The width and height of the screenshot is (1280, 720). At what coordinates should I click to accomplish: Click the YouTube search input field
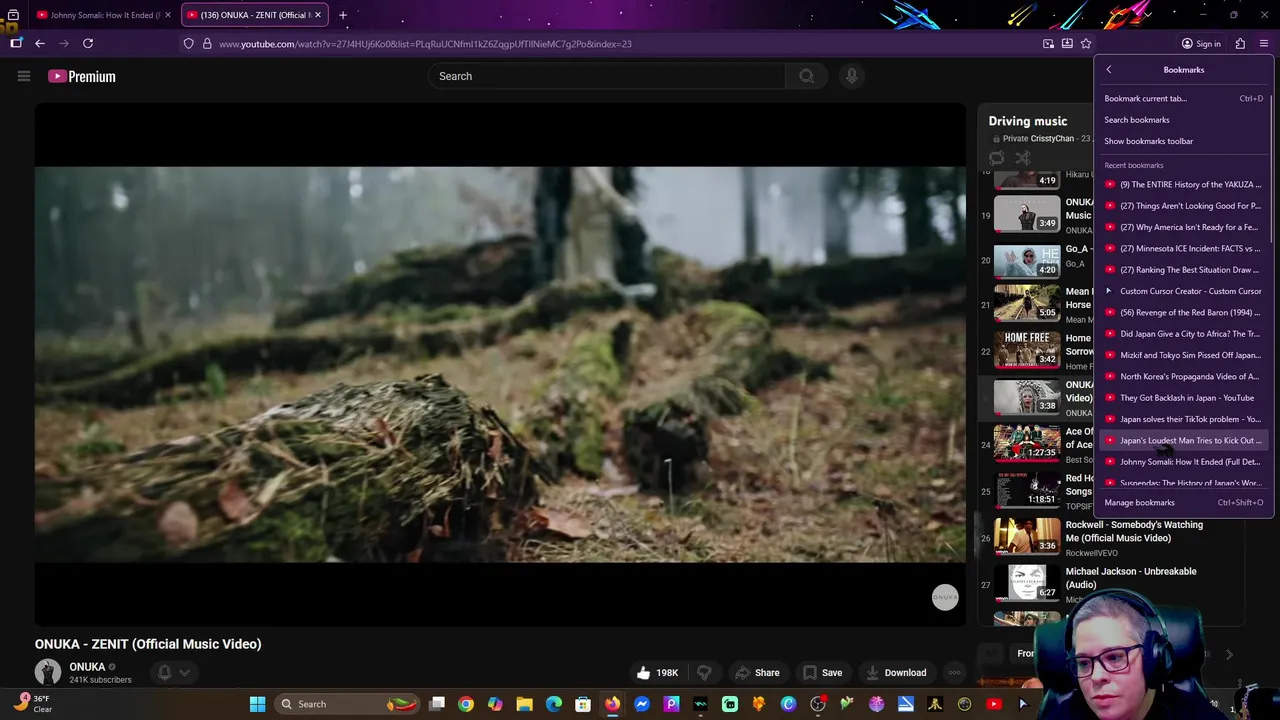pos(607,76)
